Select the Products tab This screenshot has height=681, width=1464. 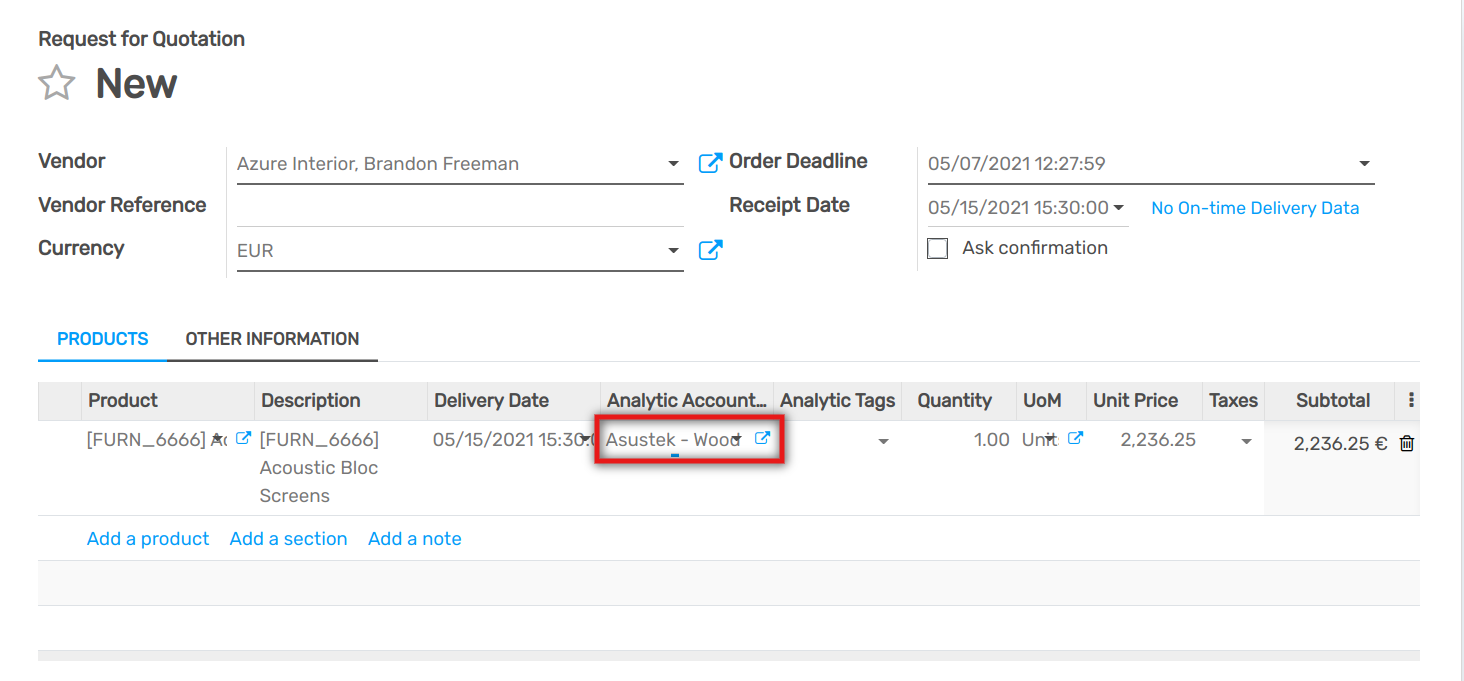point(103,339)
